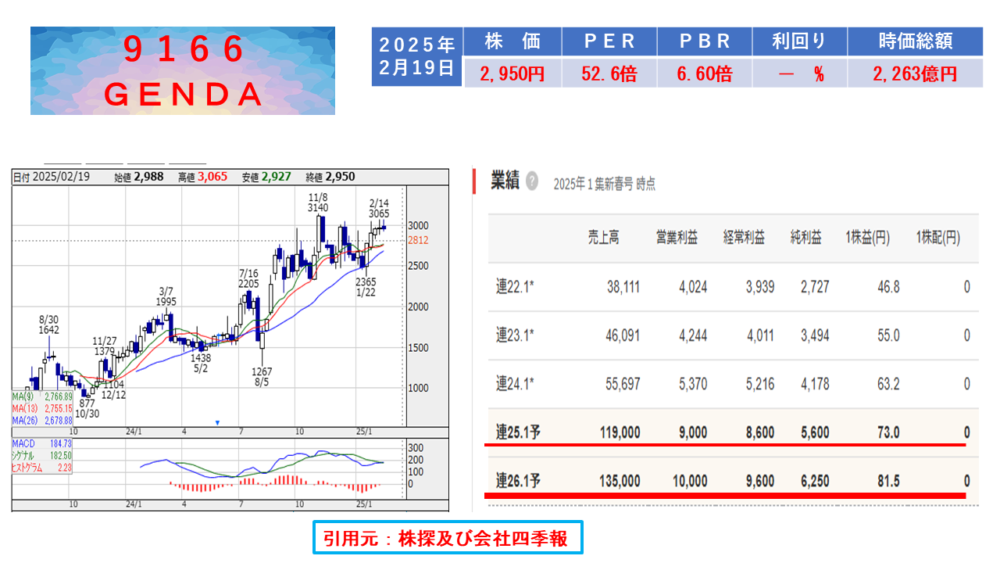This screenshot has width=1000, height=563.
Task: Click the MA(13) 2,755.15 legend entry
Action: (x=42, y=409)
